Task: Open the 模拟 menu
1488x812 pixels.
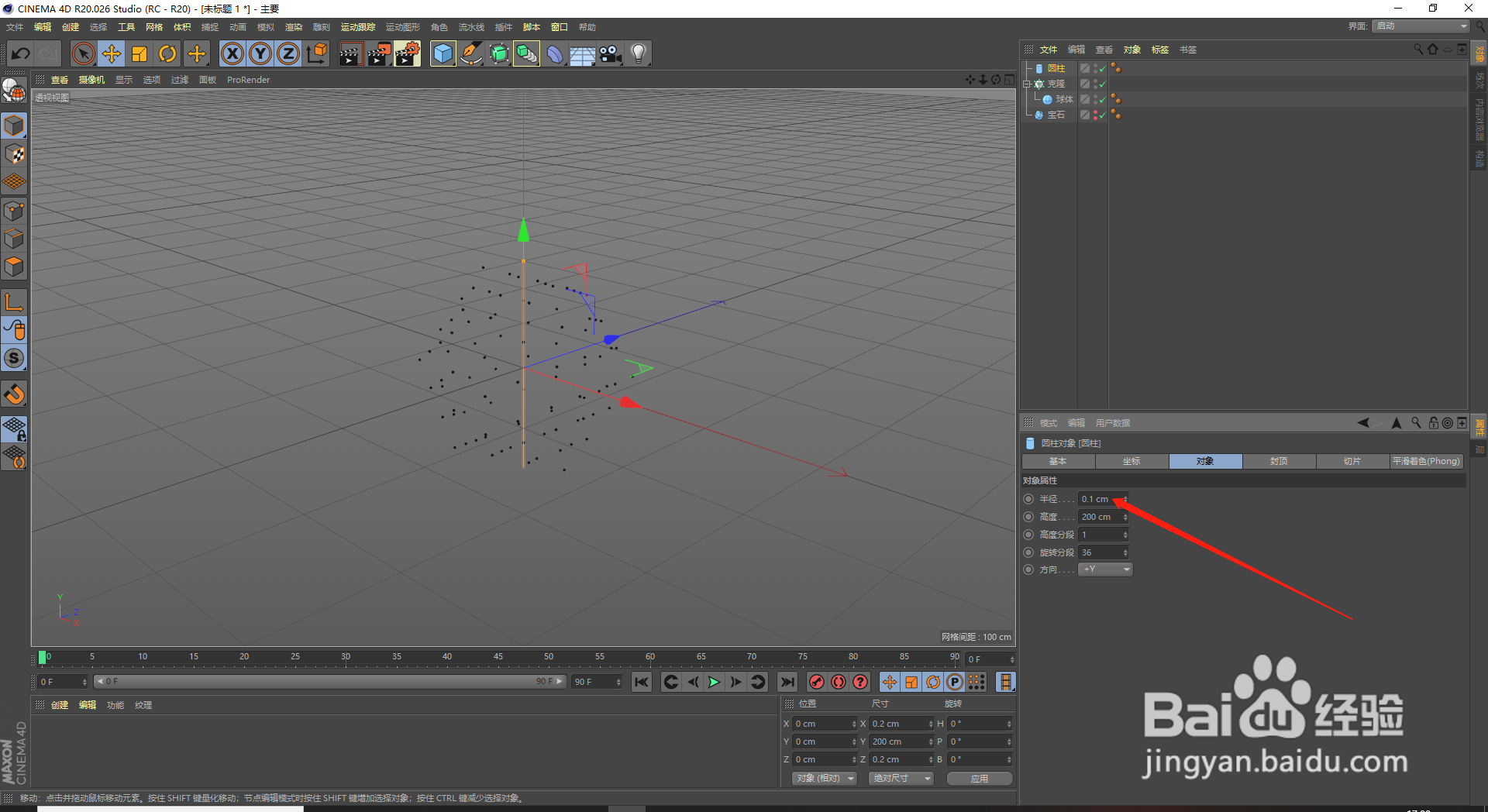Action: tap(265, 26)
